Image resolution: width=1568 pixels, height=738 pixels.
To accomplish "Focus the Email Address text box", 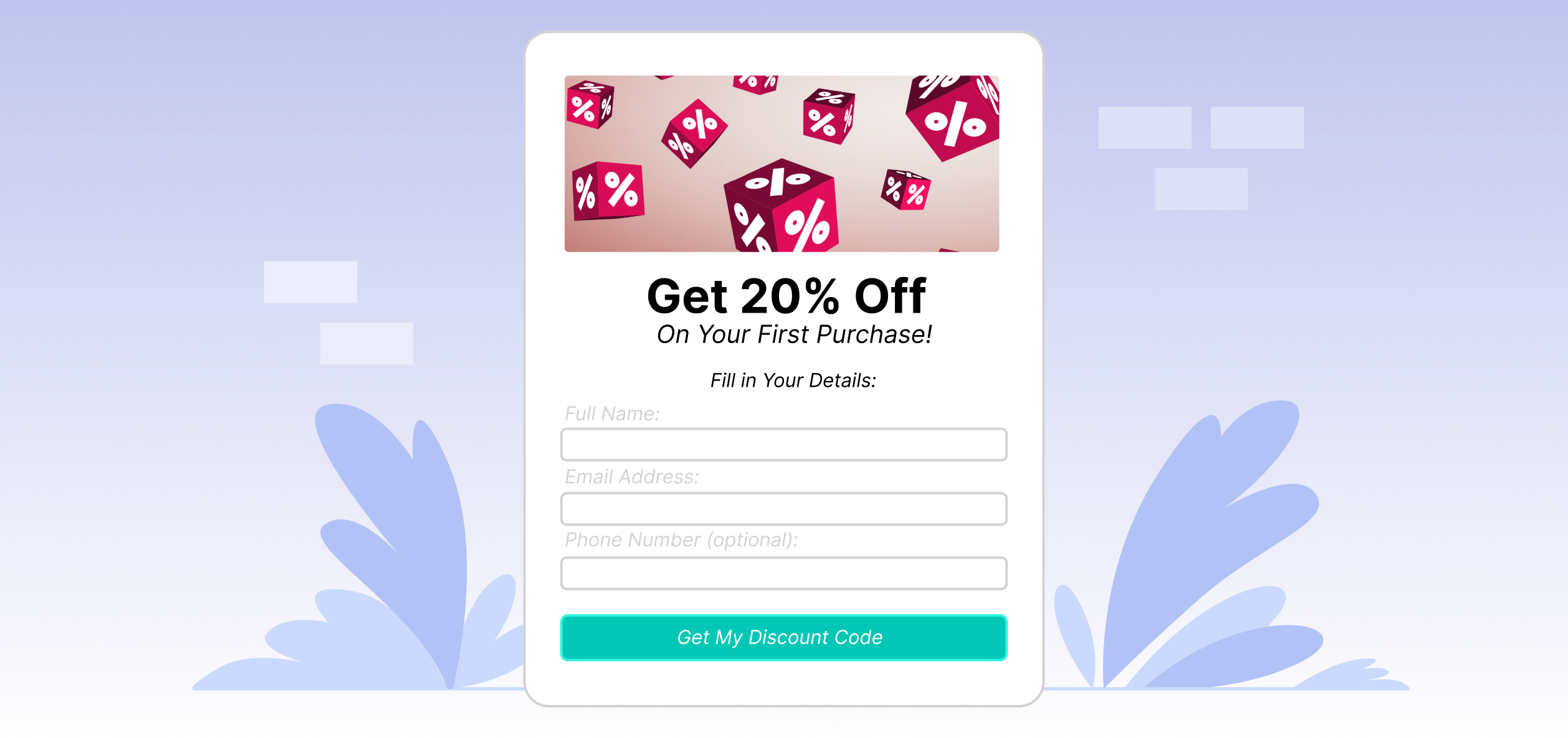I will point(783,509).
